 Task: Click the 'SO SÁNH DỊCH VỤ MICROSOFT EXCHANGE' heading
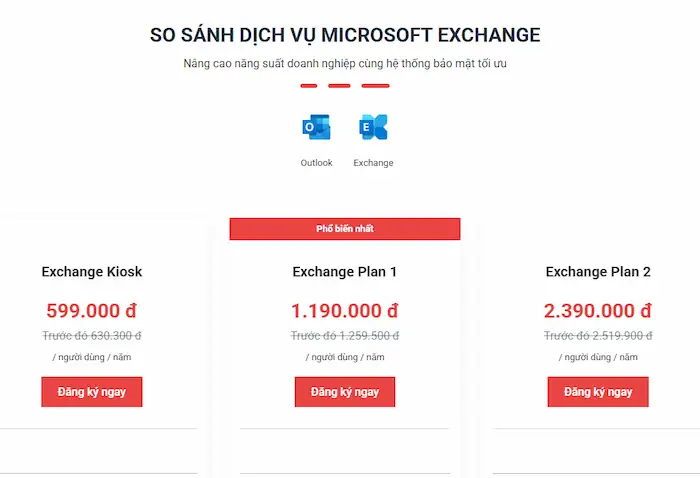coord(345,35)
